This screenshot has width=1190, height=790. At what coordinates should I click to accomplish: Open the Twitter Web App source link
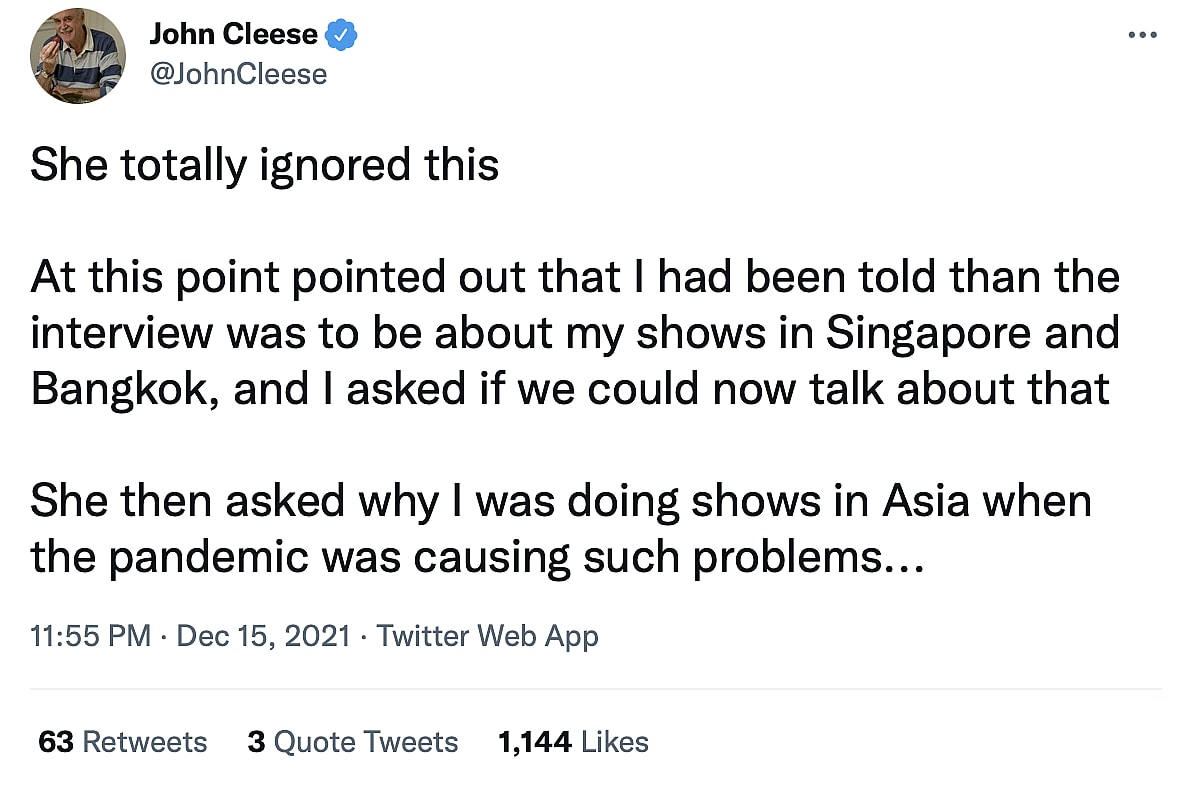pos(487,636)
